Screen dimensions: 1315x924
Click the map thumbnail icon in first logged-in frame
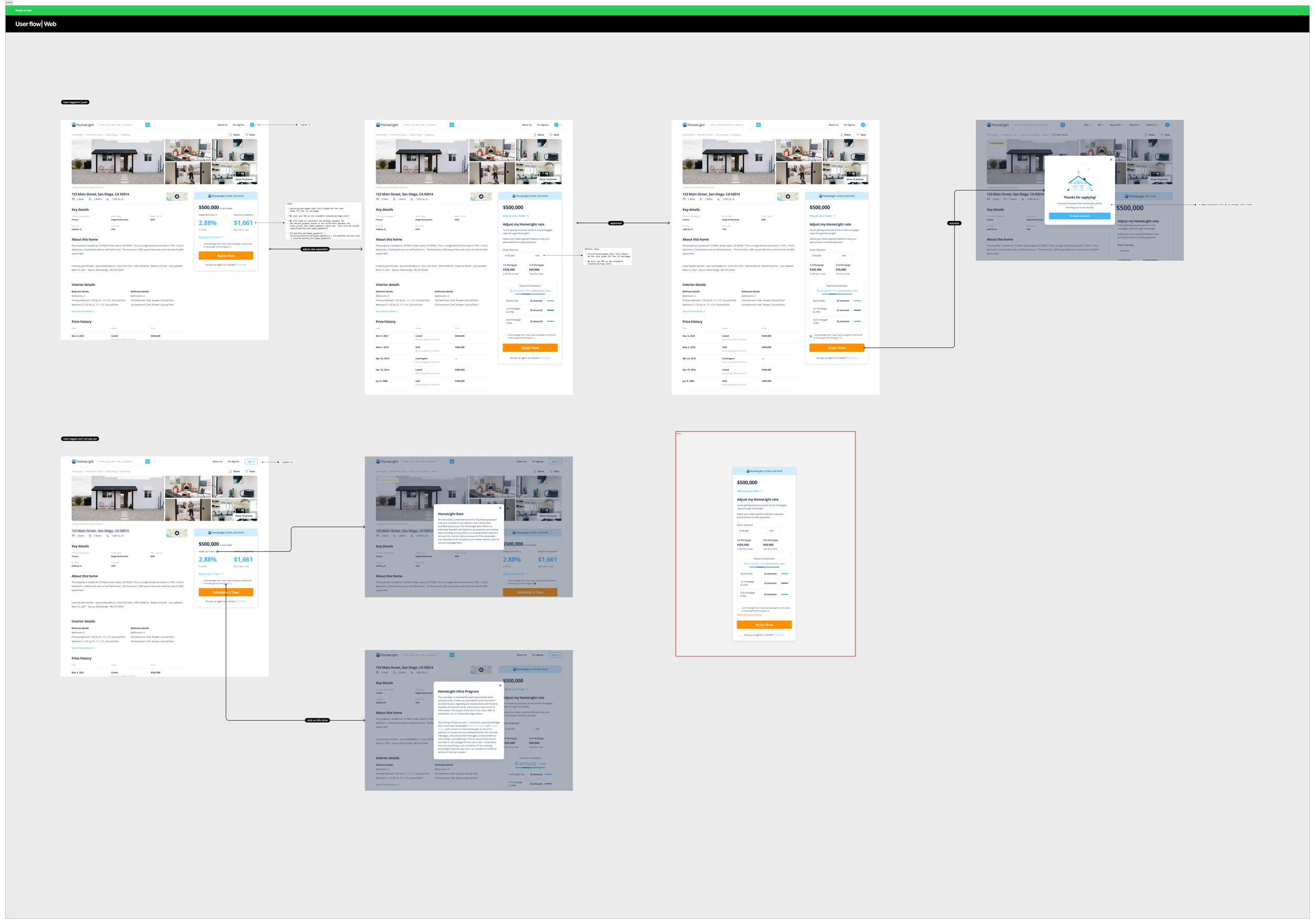click(x=177, y=196)
